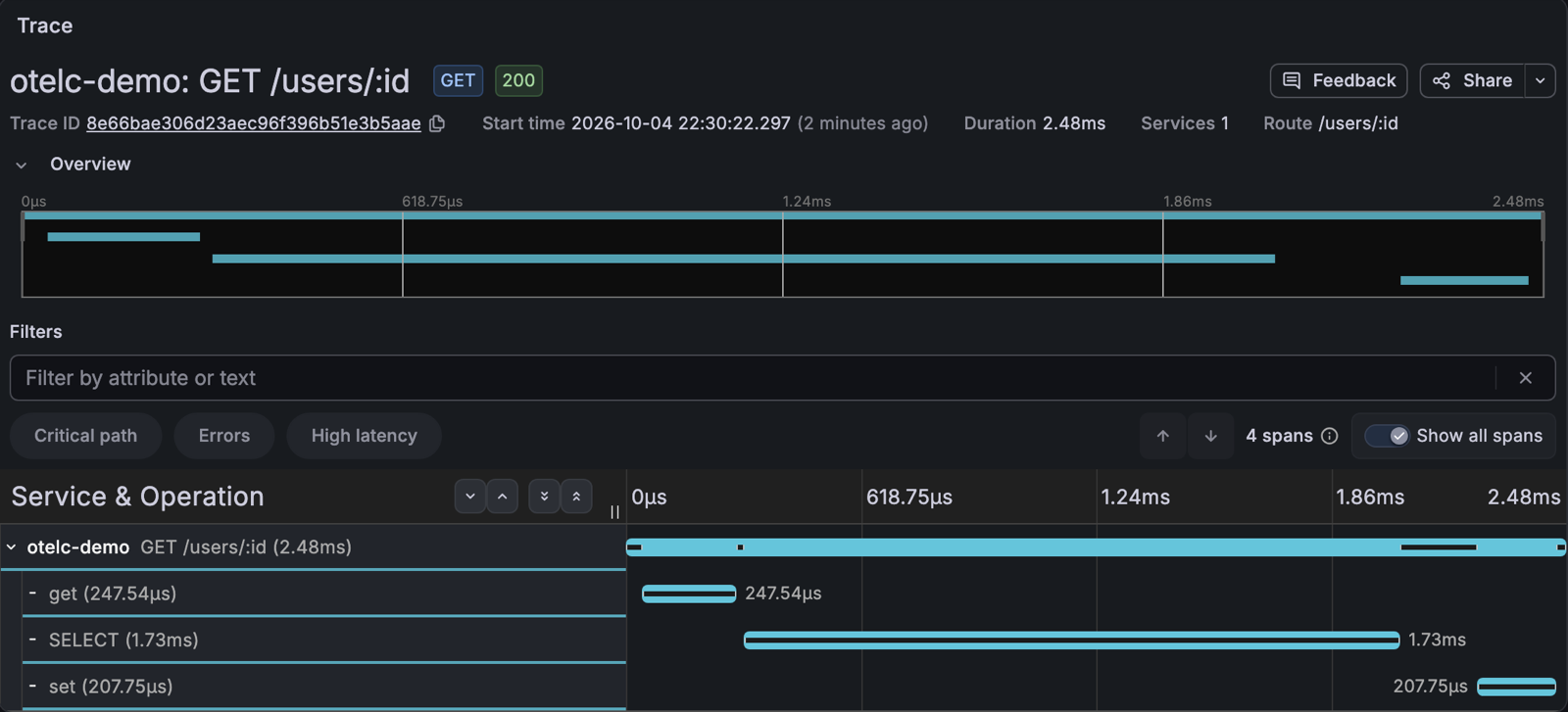The height and width of the screenshot is (712, 1568).
Task: Select the SELECT (1.73ms) span row
Action: (x=323, y=640)
